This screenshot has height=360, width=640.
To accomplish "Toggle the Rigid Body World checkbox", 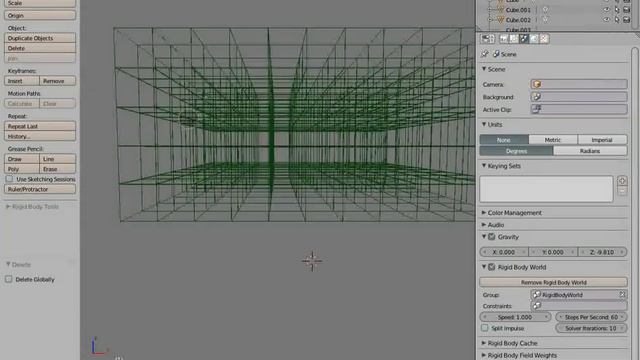I will [492, 267].
